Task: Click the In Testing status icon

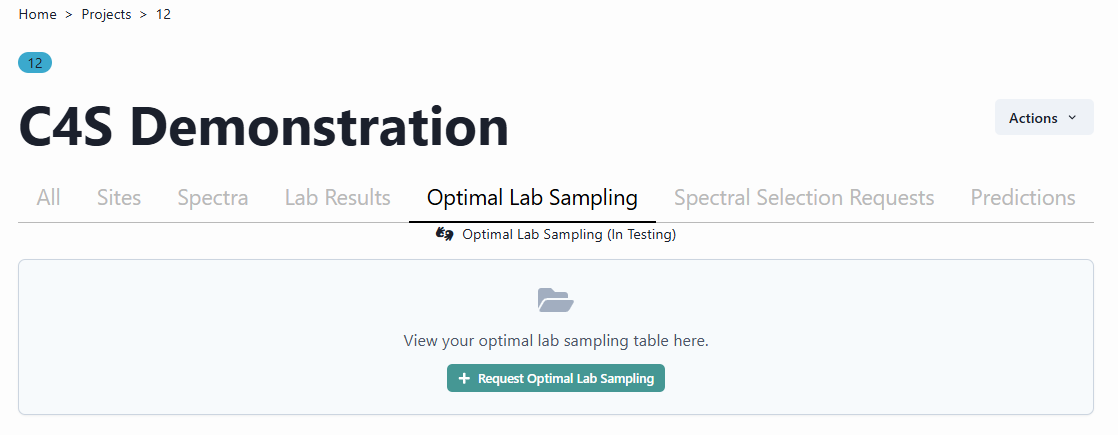Action: (446, 235)
